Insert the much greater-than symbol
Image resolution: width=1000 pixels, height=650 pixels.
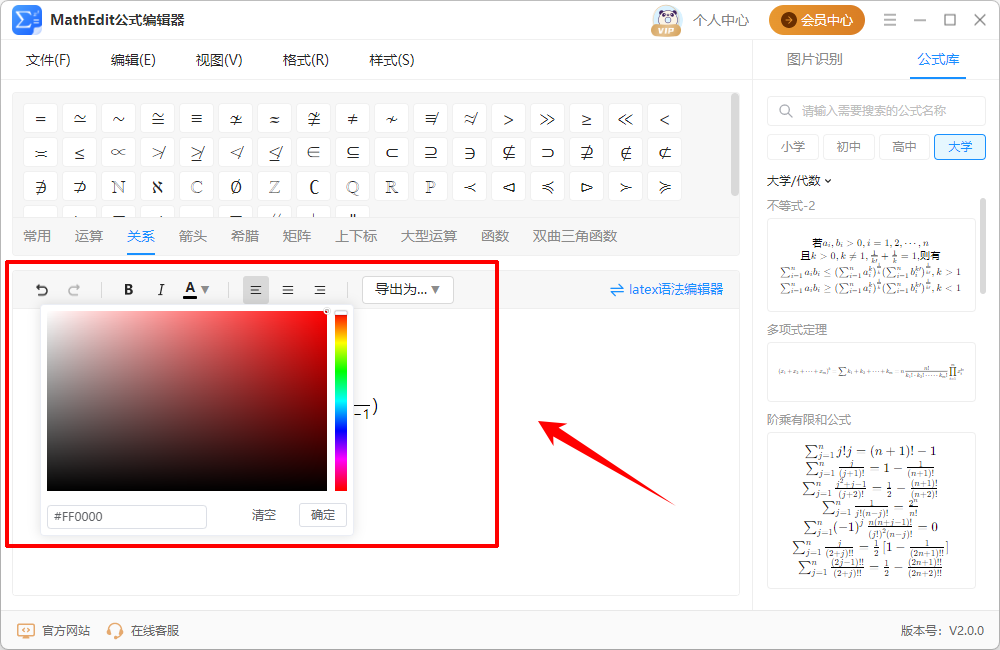coord(547,119)
